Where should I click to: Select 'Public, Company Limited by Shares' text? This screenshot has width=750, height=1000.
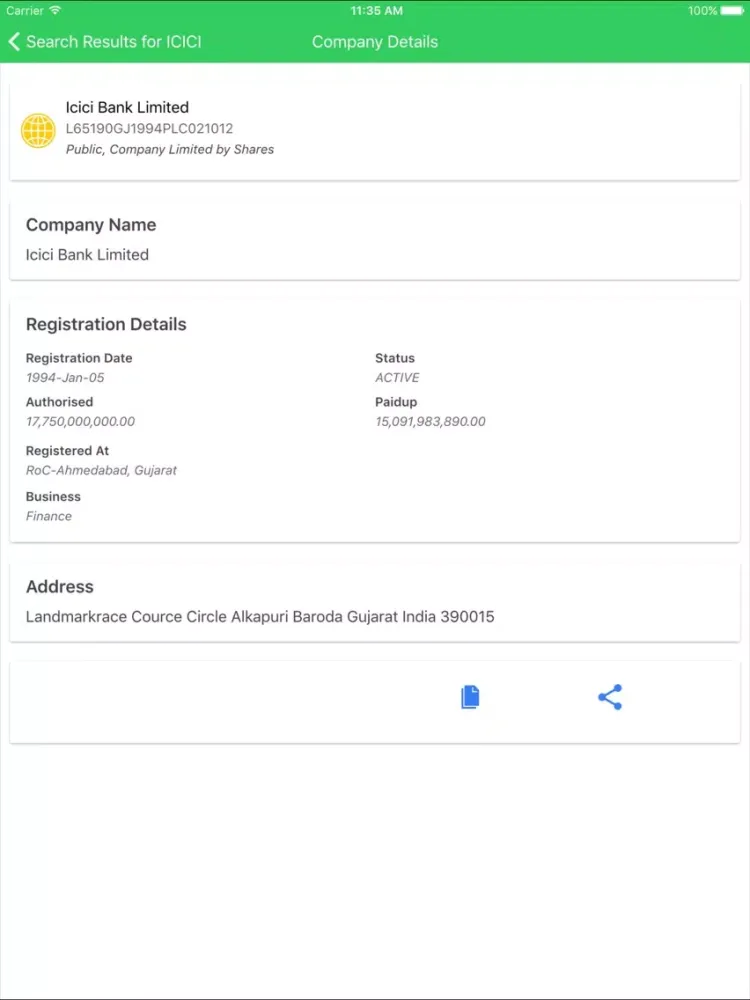point(170,149)
